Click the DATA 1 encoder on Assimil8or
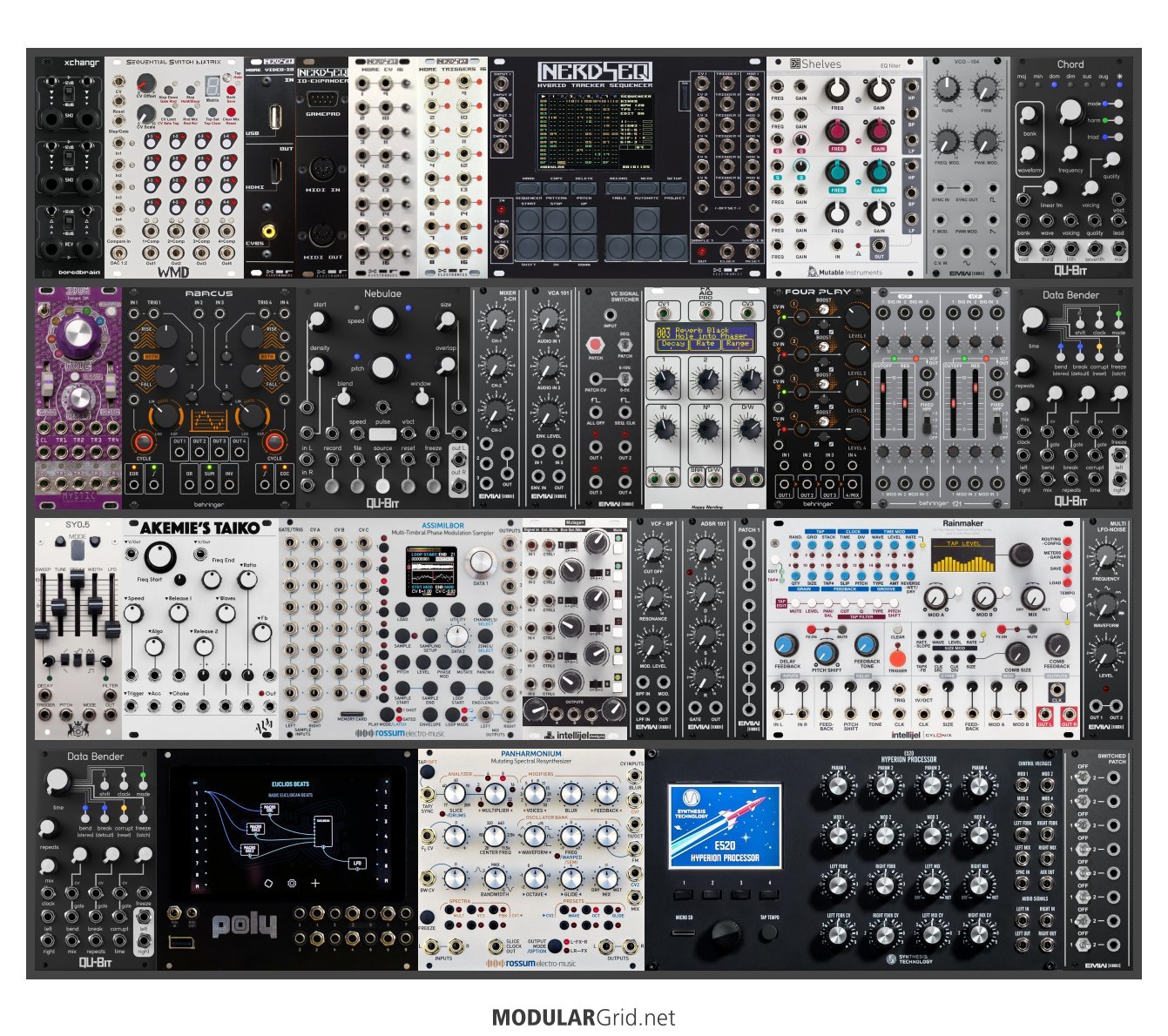The height and width of the screenshot is (1036, 1168). (x=481, y=563)
